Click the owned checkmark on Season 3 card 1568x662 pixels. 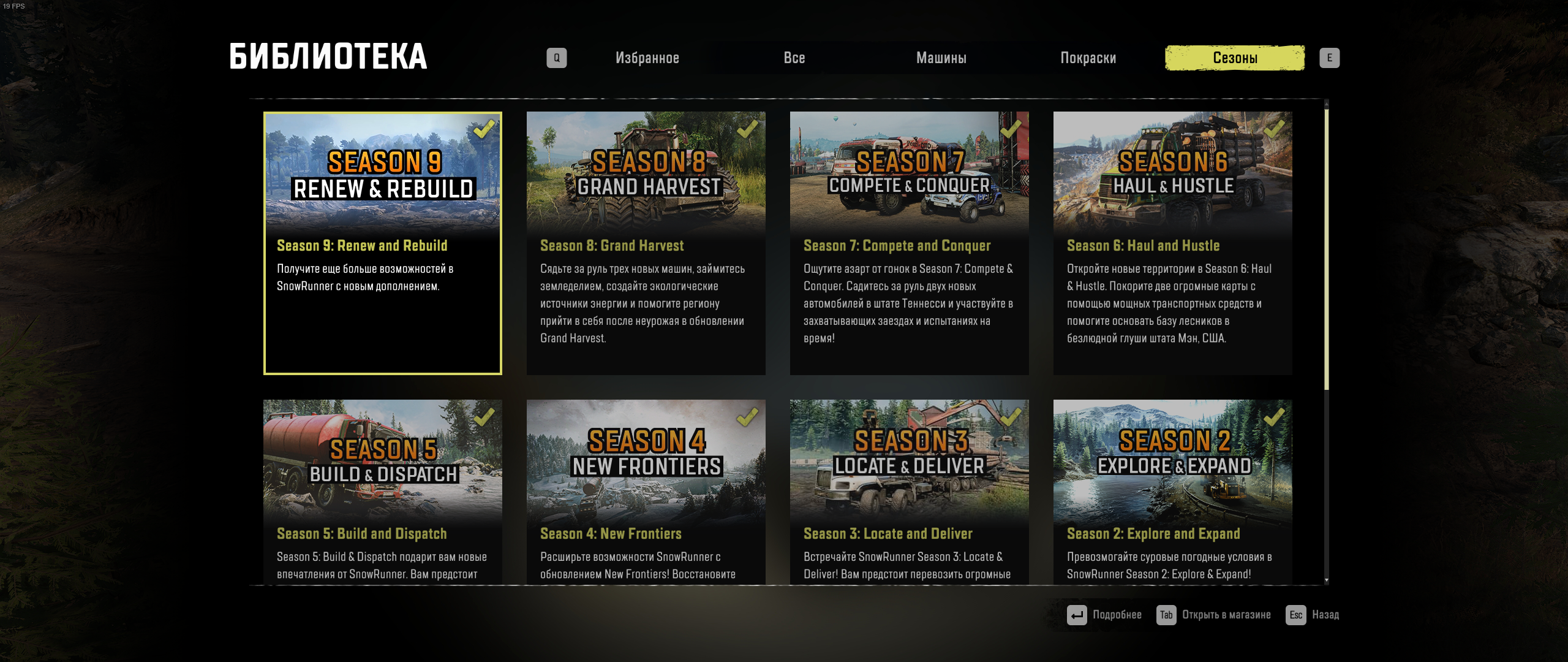click(x=1011, y=417)
